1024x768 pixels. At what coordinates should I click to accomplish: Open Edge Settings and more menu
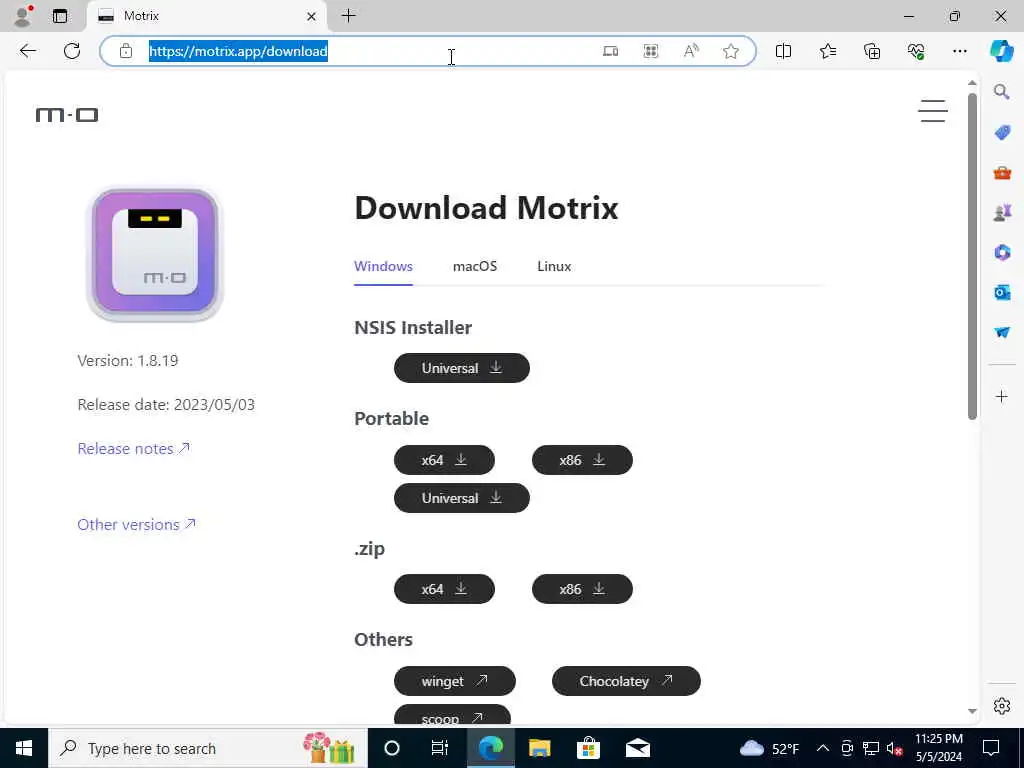(x=959, y=51)
